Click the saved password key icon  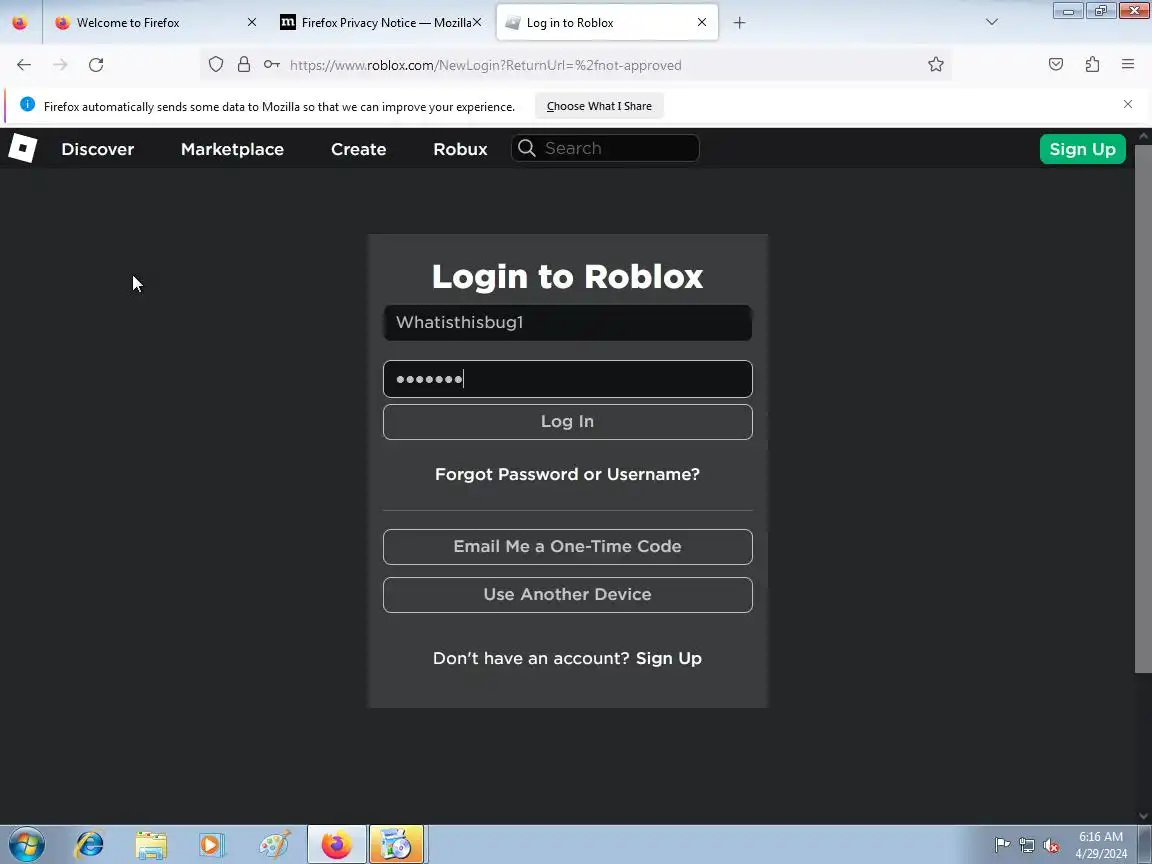[x=272, y=65]
